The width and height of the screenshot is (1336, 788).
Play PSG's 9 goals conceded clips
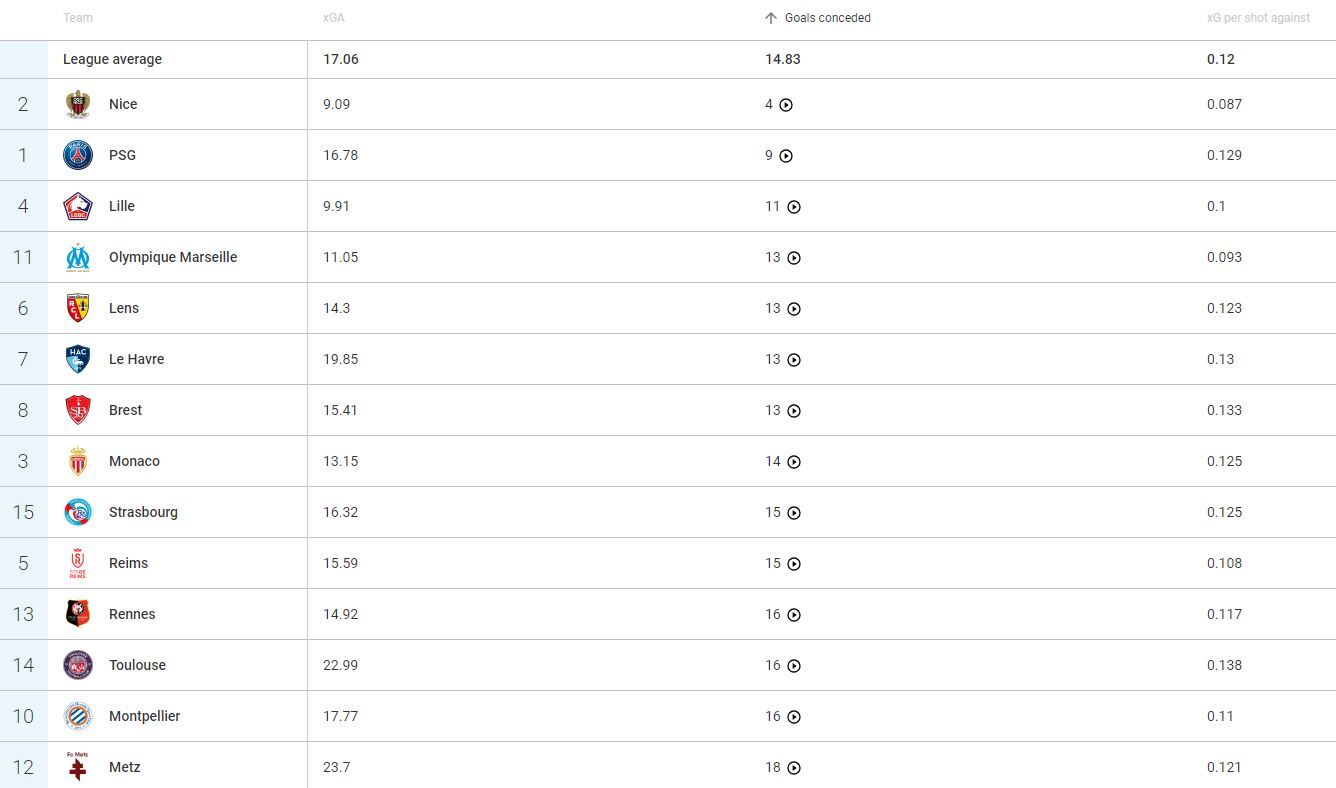click(786, 156)
